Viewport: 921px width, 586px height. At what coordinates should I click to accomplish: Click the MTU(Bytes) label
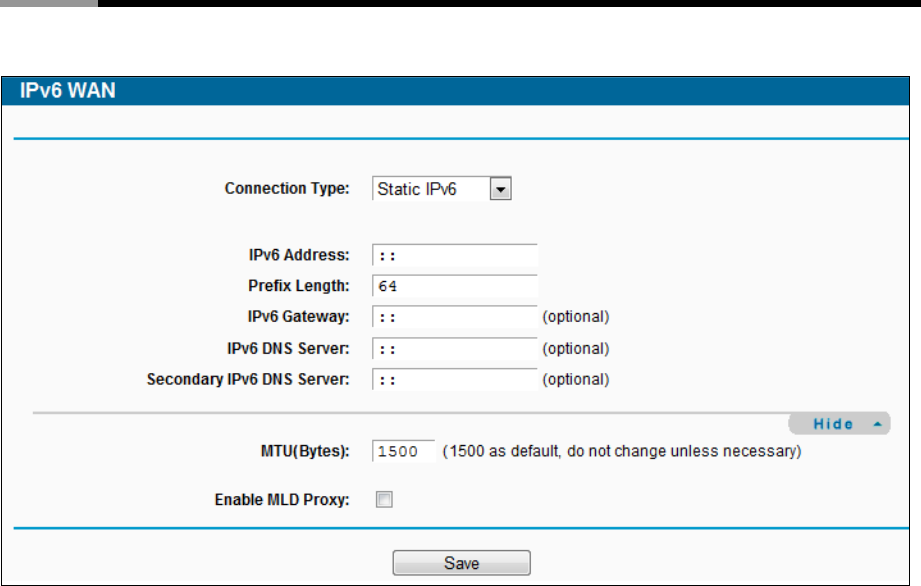pyautogui.click(x=305, y=451)
